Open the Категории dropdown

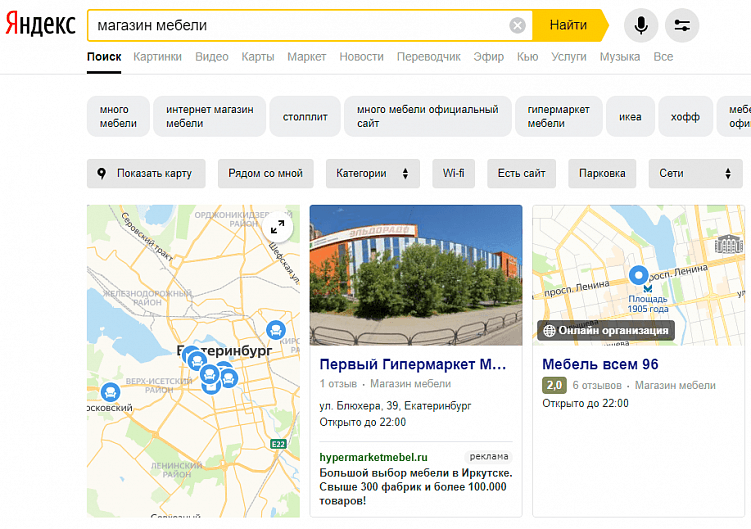372,173
